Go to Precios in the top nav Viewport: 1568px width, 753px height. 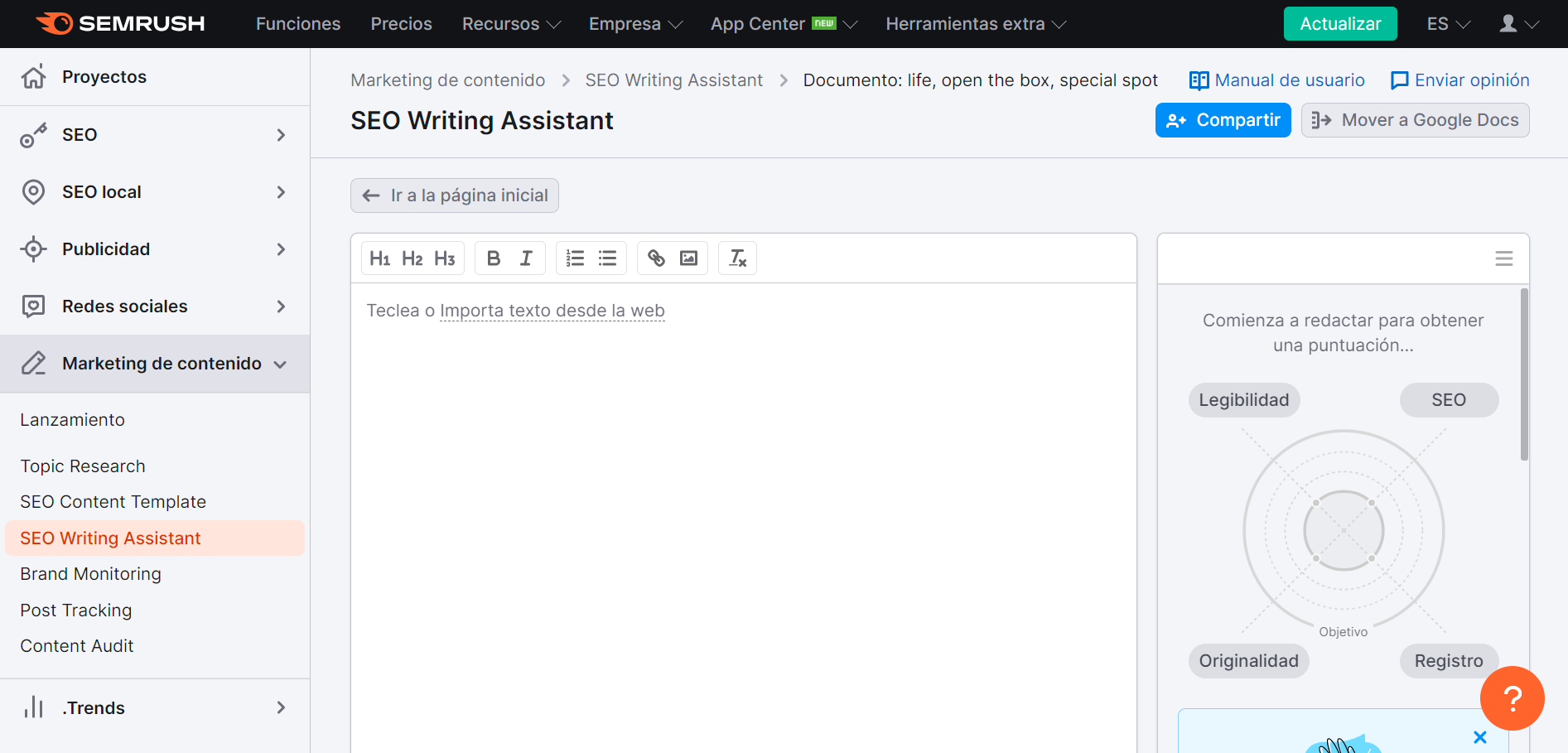(x=402, y=24)
